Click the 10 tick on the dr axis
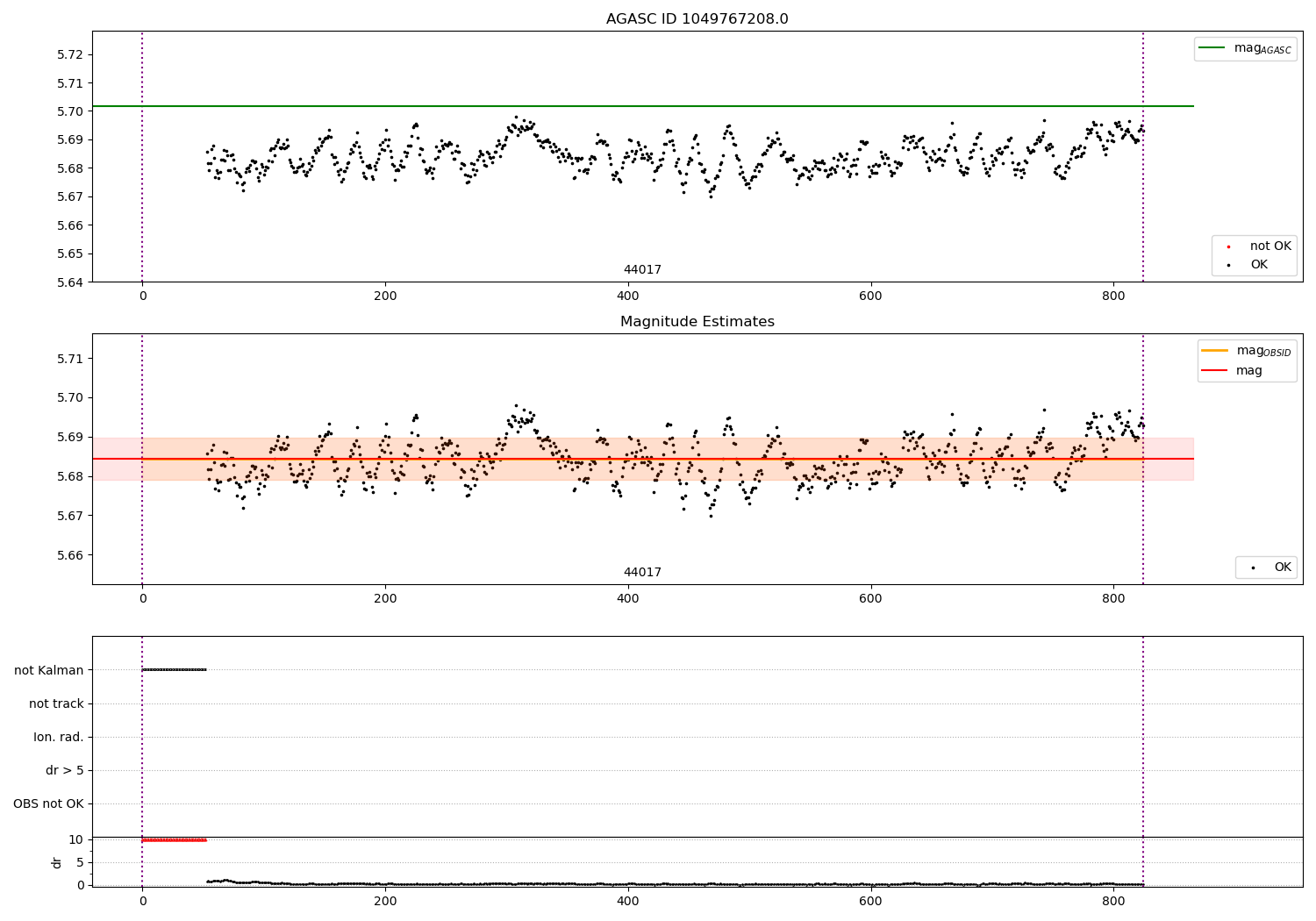The height and width of the screenshot is (921, 1316). tap(76, 839)
